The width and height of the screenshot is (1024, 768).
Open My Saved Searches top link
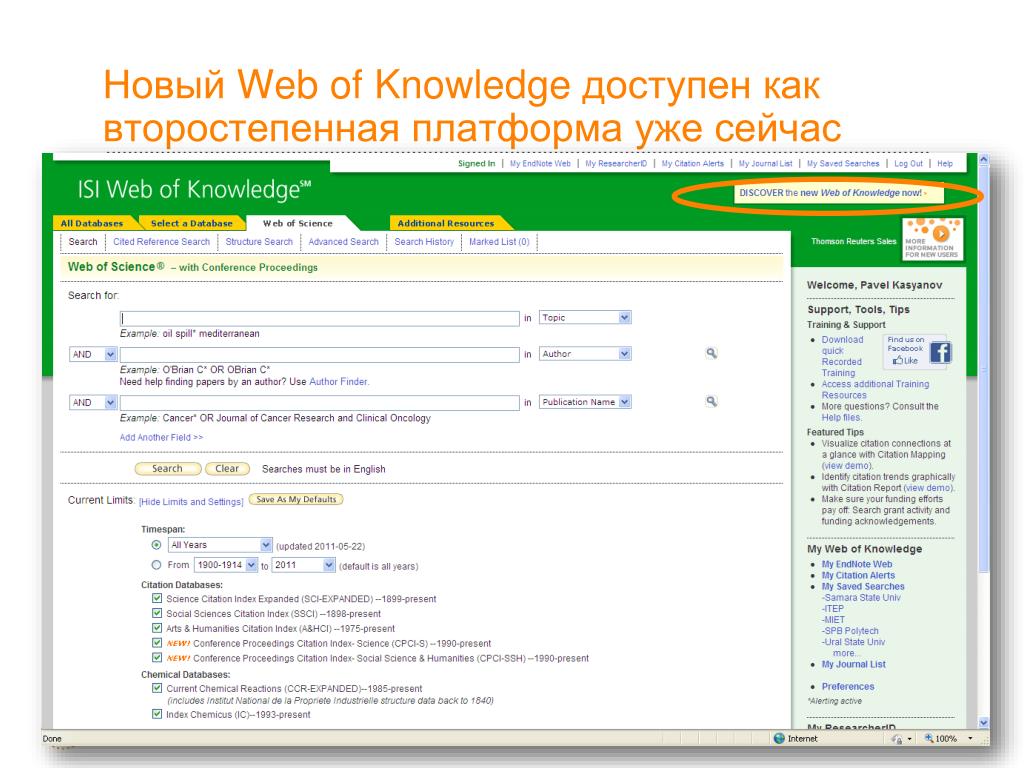coord(843,164)
